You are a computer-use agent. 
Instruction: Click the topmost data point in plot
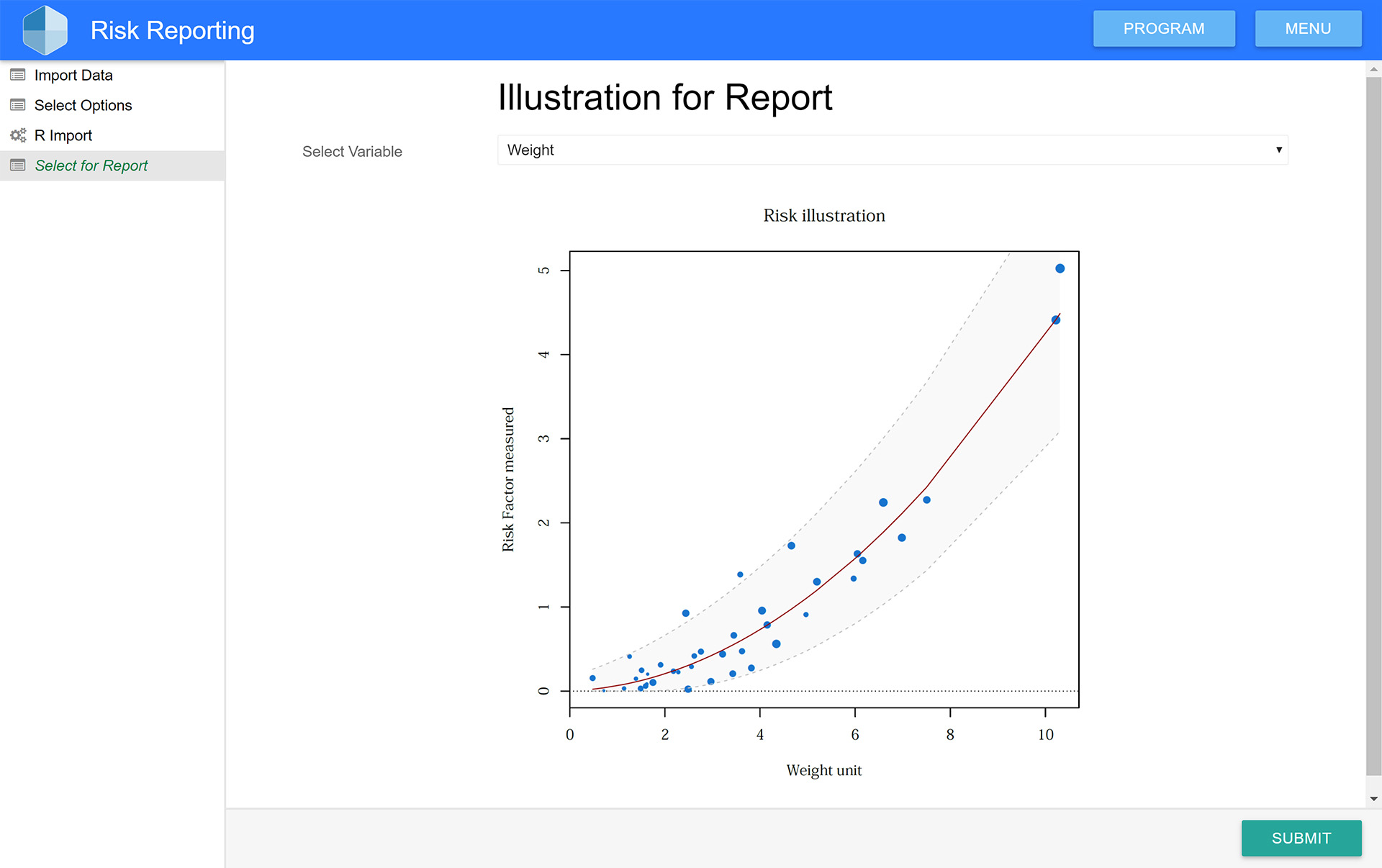[x=1060, y=268]
